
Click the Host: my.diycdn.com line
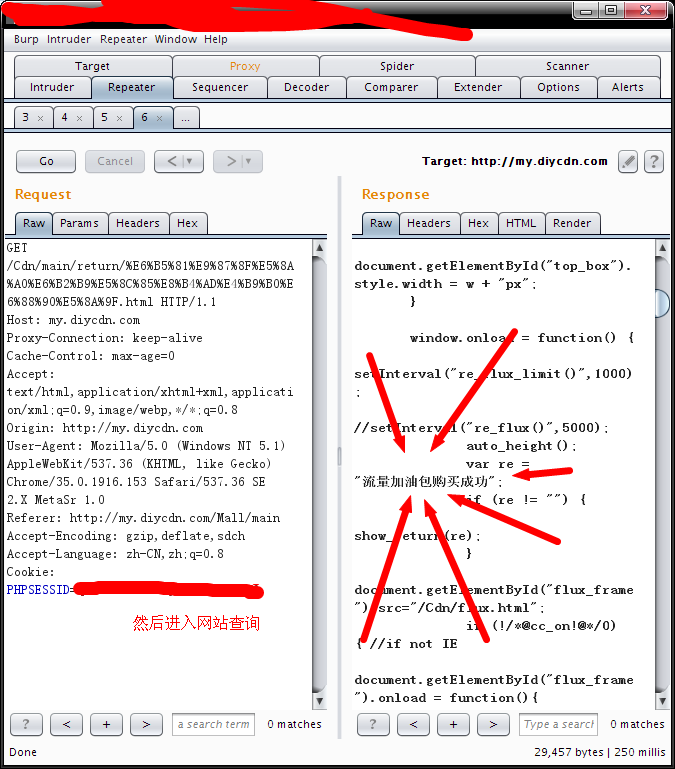(x=74, y=320)
